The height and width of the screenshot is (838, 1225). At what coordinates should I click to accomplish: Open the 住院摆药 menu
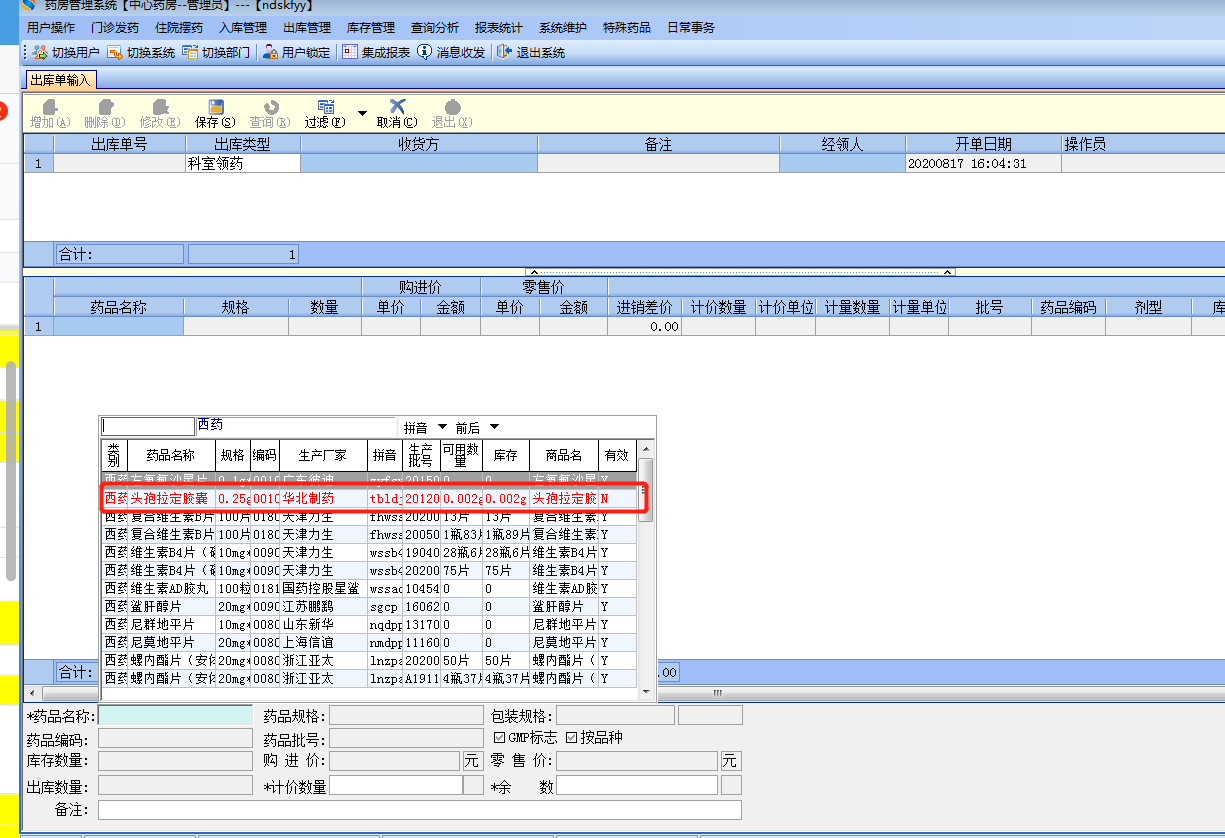tap(179, 28)
